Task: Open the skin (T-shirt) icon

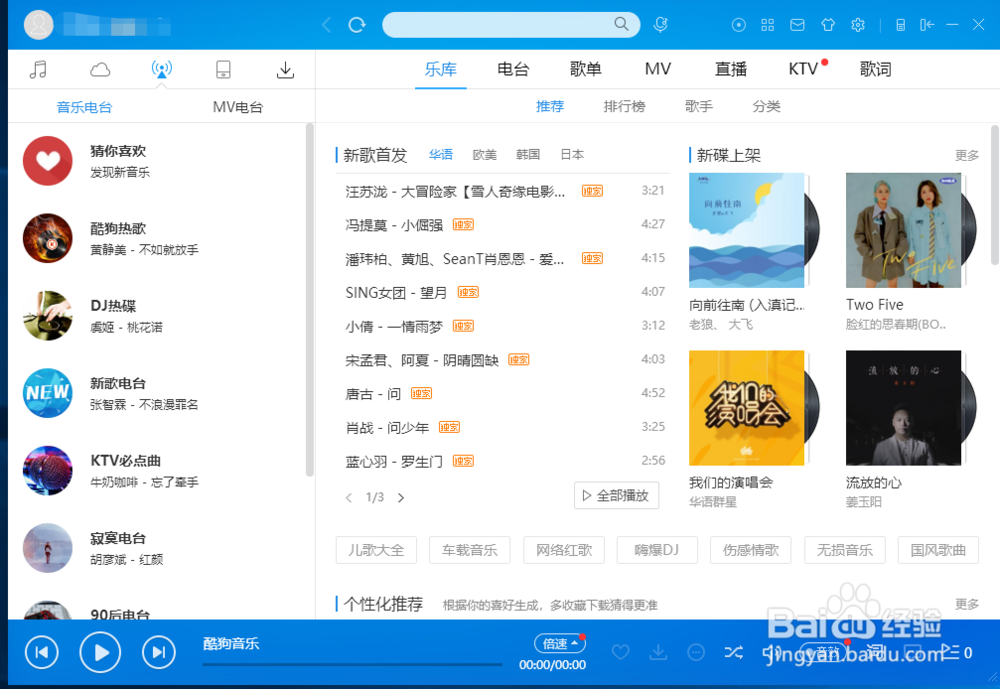Action: click(x=828, y=25)
